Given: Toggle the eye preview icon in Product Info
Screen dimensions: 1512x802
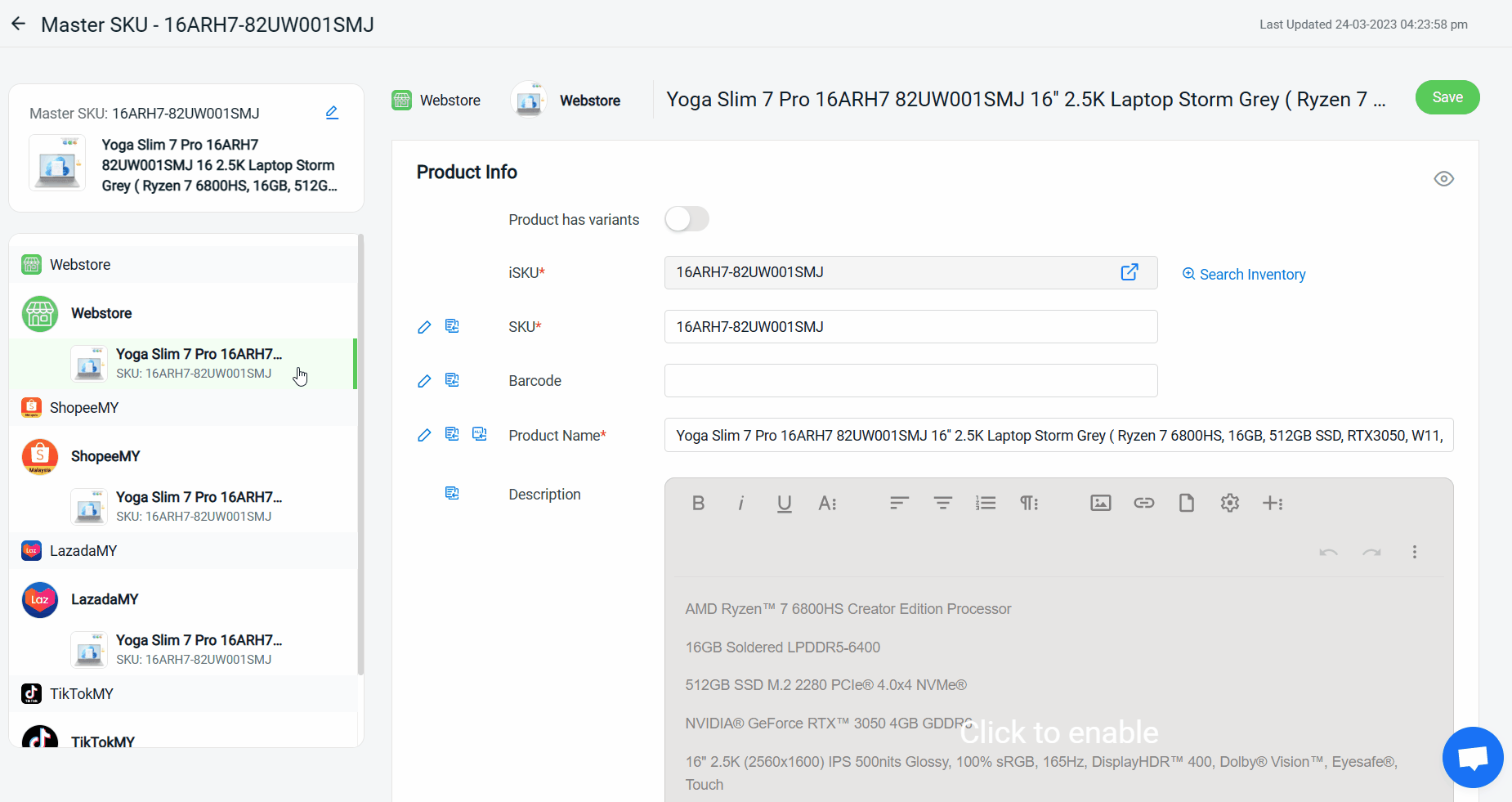Looking at the screenshot, I should [1443, 179].
